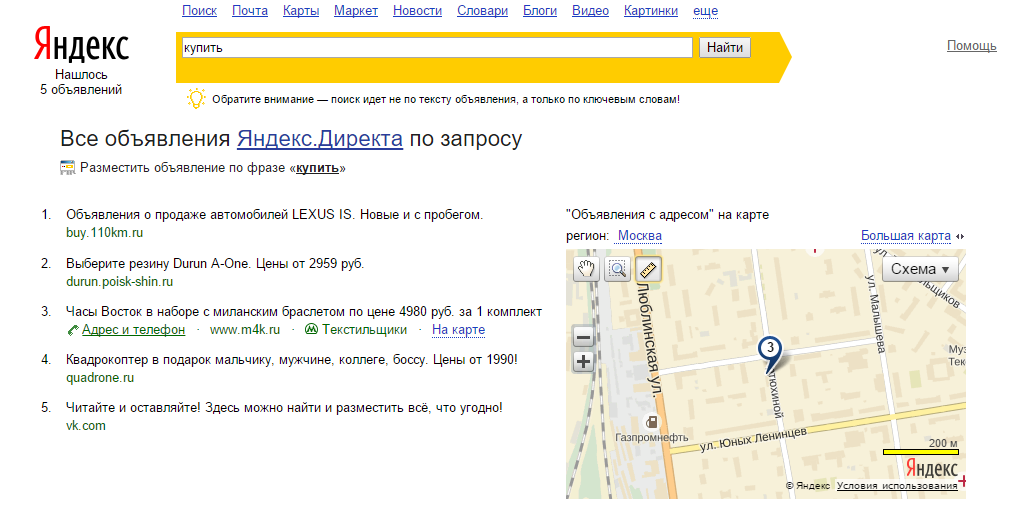The image size is (1009, 507).
Task: Zoom in the map with plus button
Action: point(583,362)
